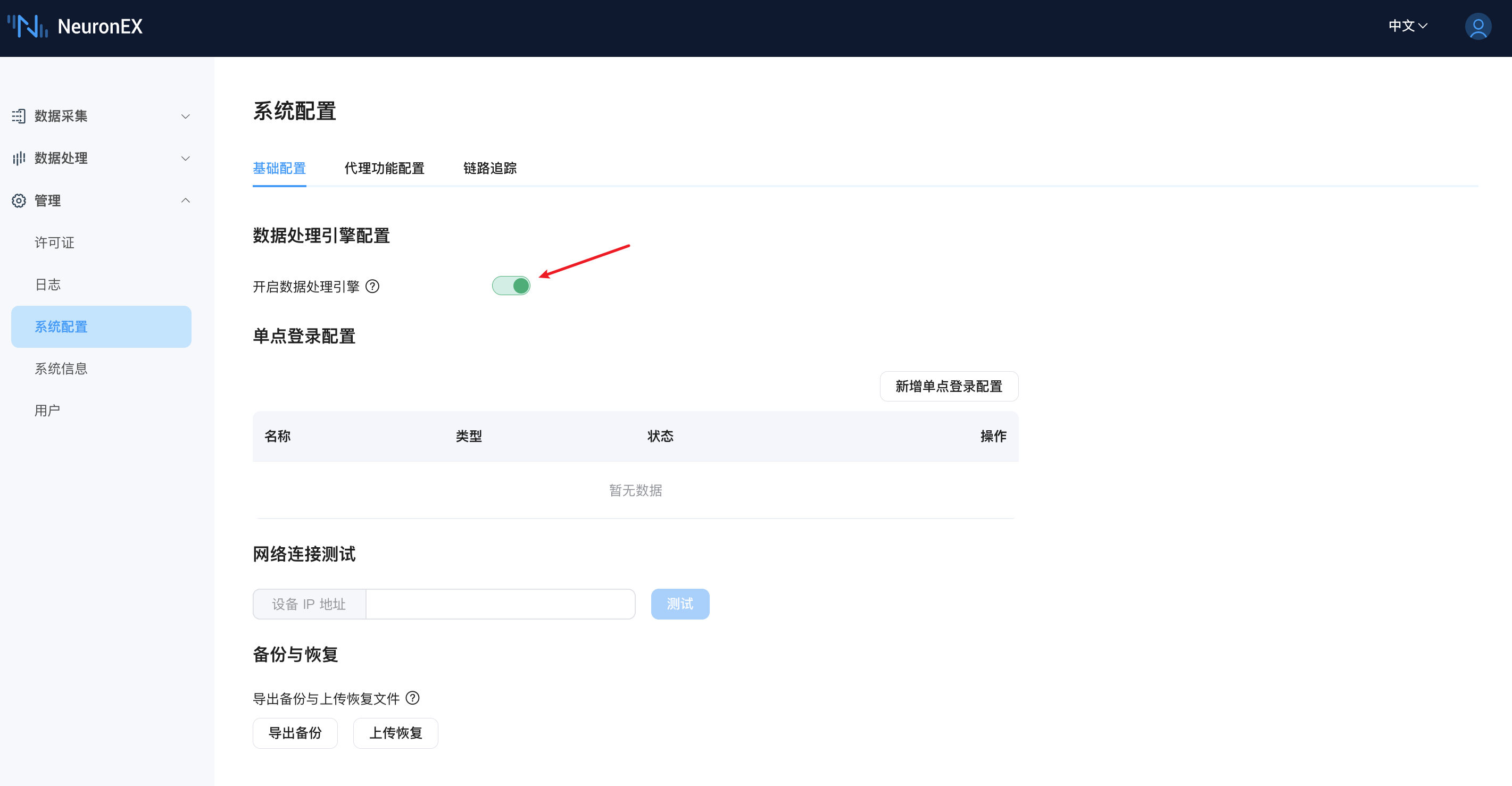1512x786 pixels.
Task: Switch to the 链路追踪 tab
Action: click(490, 169)
